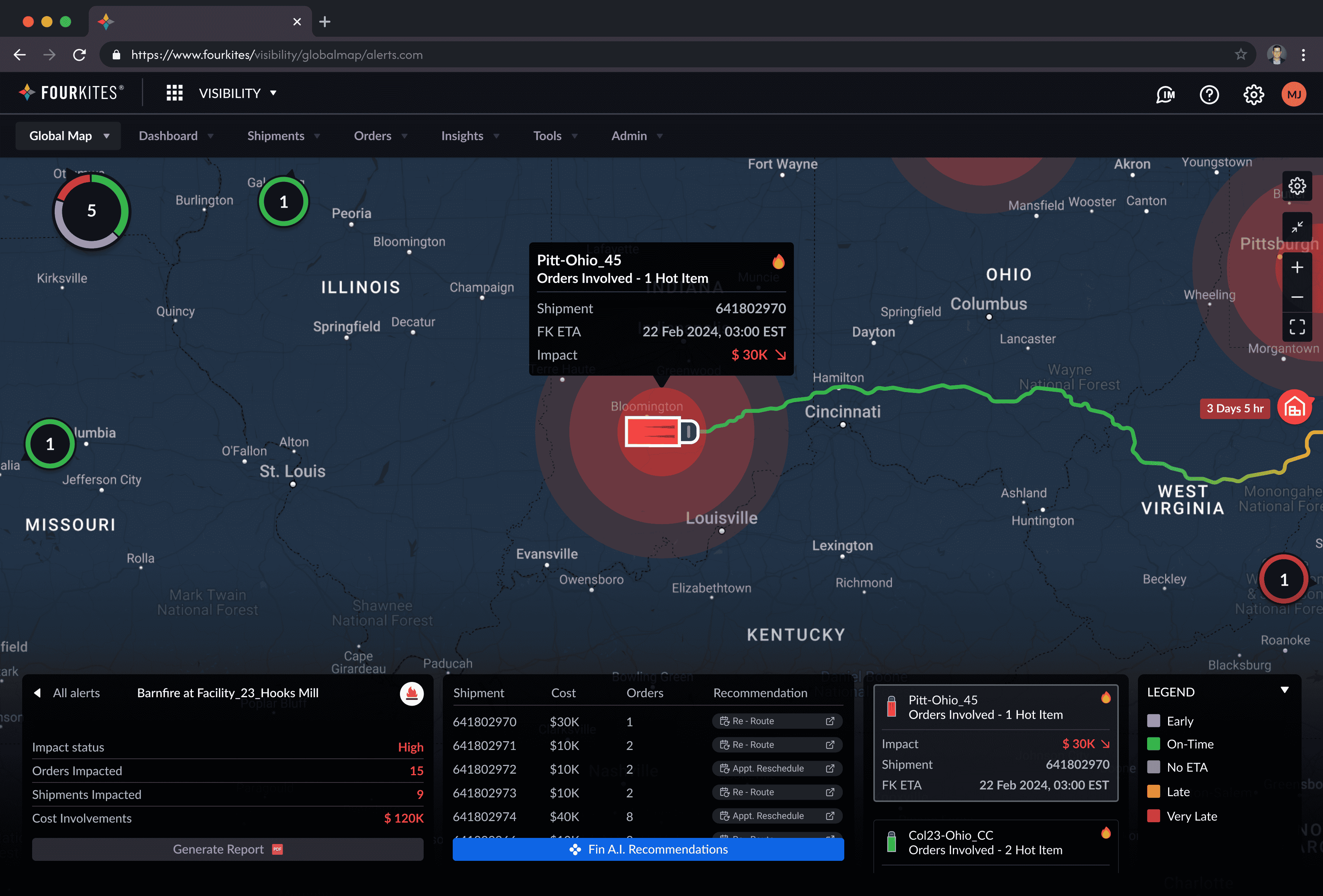Viewport: 1323px width, 896px height.
Task: Open the MJ user avatar menu
Action: 1294,94
